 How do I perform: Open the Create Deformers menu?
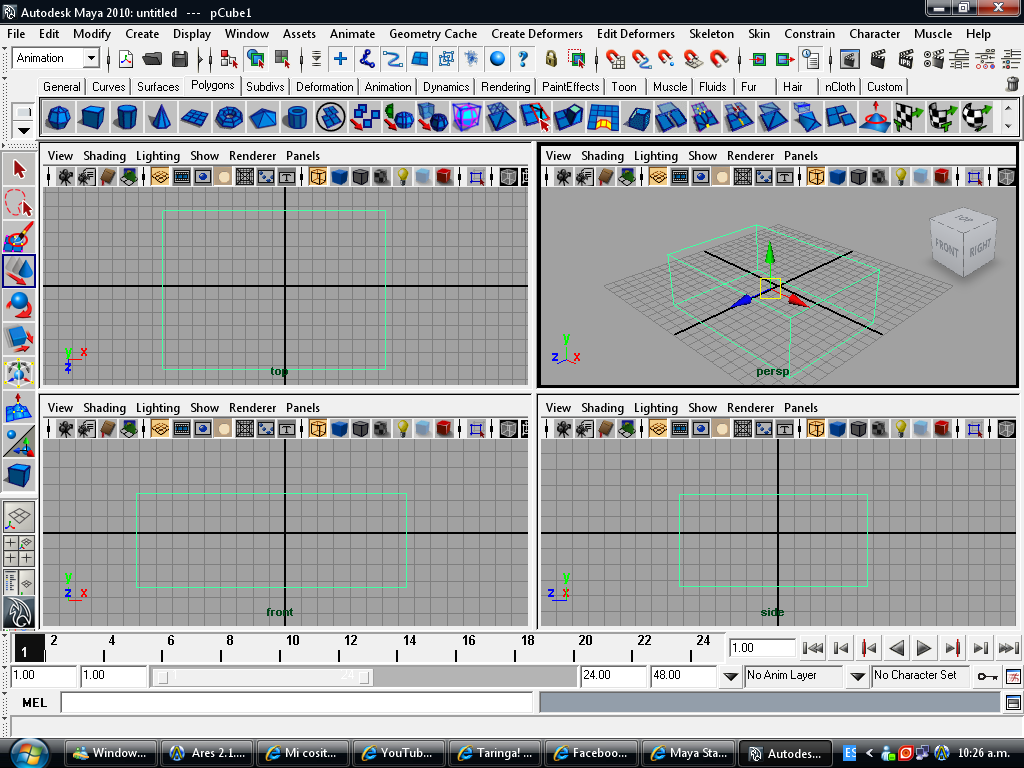click(536, 33)
